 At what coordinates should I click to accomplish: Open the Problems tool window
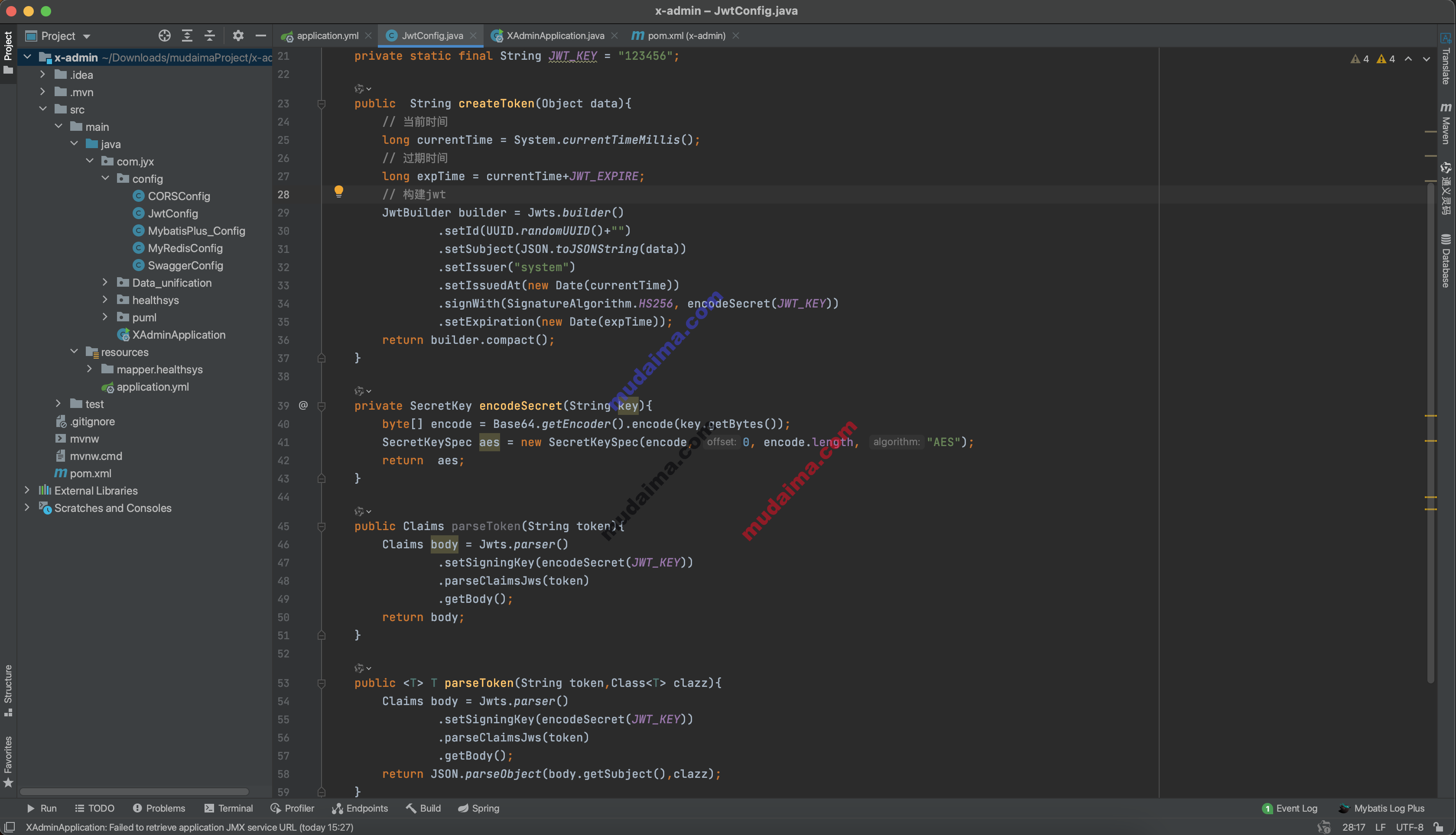[x=159, y=808]
